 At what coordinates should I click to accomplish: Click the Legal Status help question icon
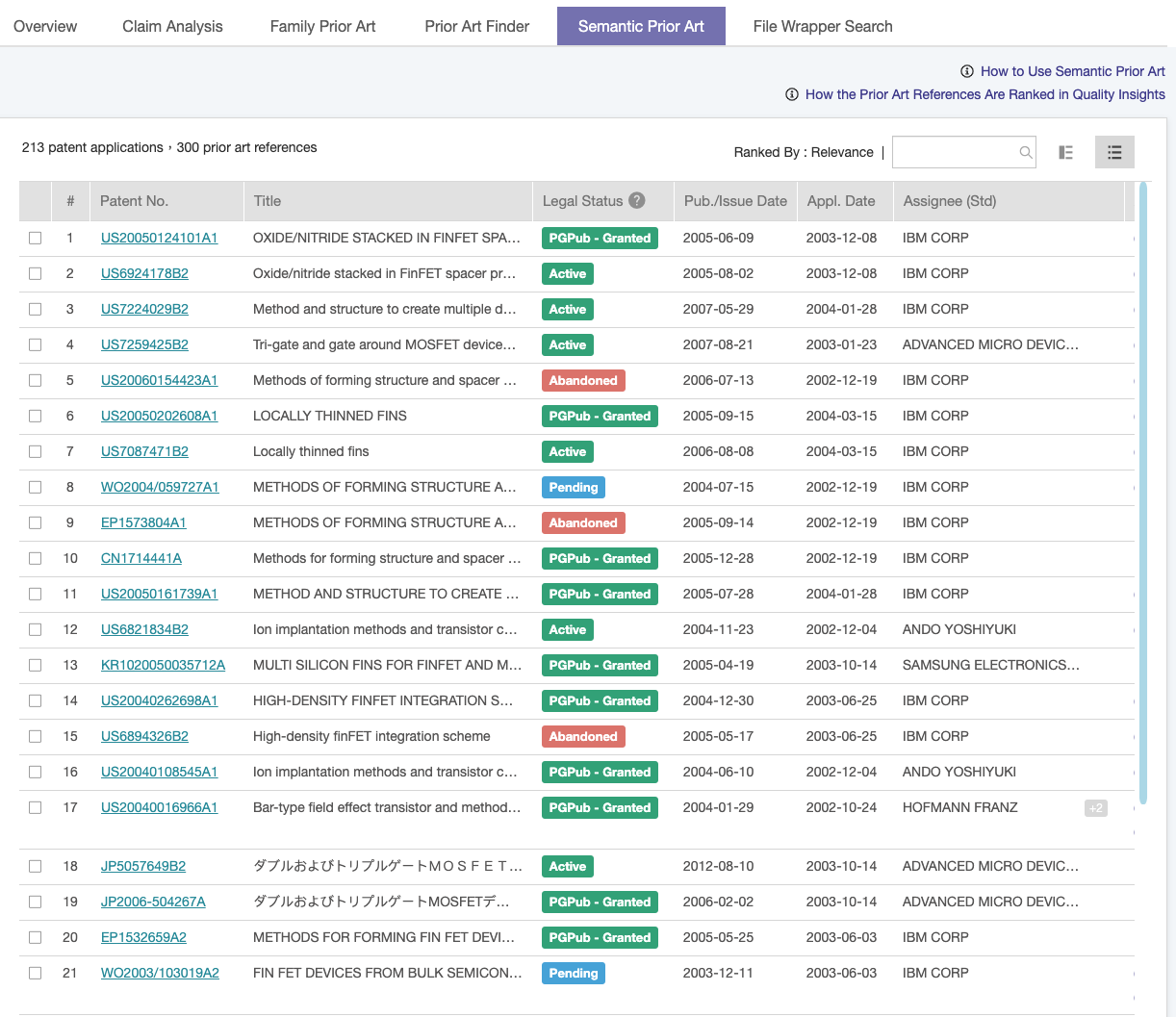(x=637, y=200)
